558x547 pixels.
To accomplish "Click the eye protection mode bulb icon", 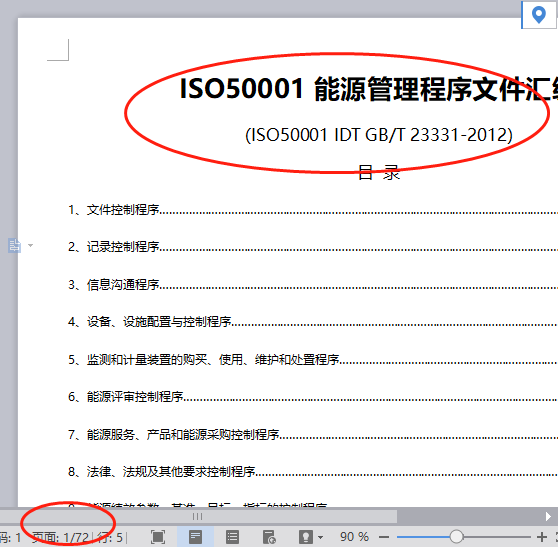I will [306, 537].
